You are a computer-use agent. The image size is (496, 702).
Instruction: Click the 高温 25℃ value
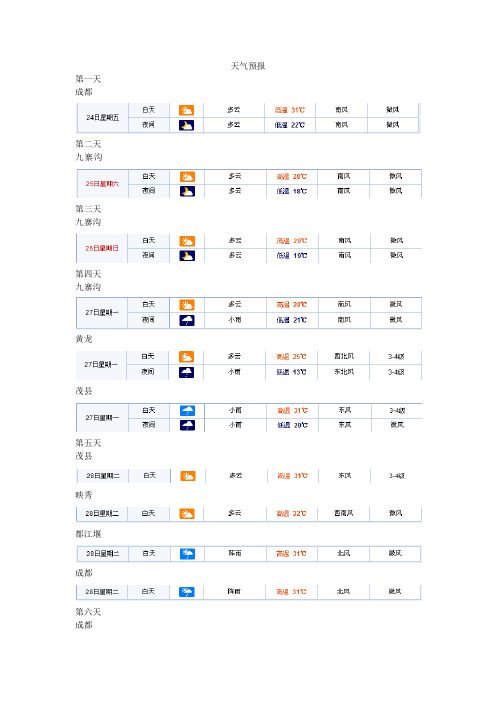click(291, 357)
